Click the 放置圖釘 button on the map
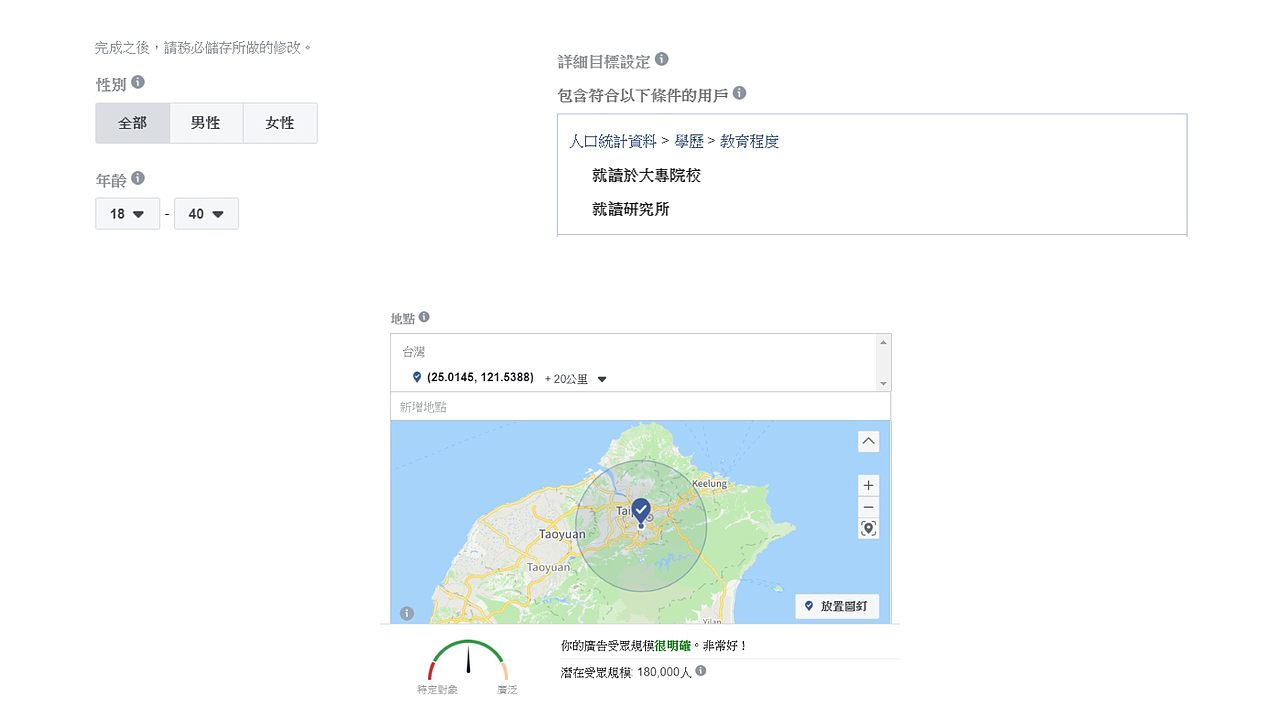Image resolution: width=1280 pixels, height=726 pixels. [x=837, y=606]
